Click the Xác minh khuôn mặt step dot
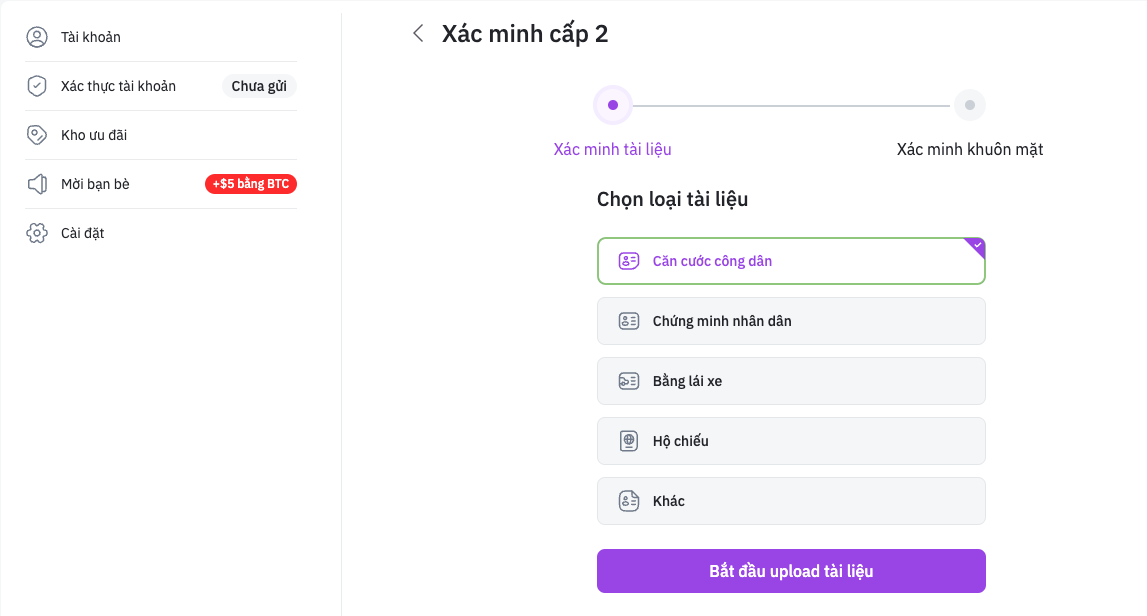 click(x=969, y=104)
